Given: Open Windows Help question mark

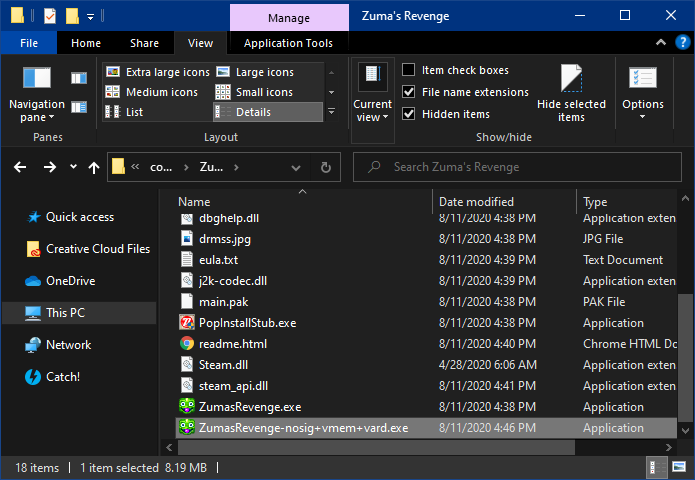Looking at the screenshot, I should click(683, 43).
